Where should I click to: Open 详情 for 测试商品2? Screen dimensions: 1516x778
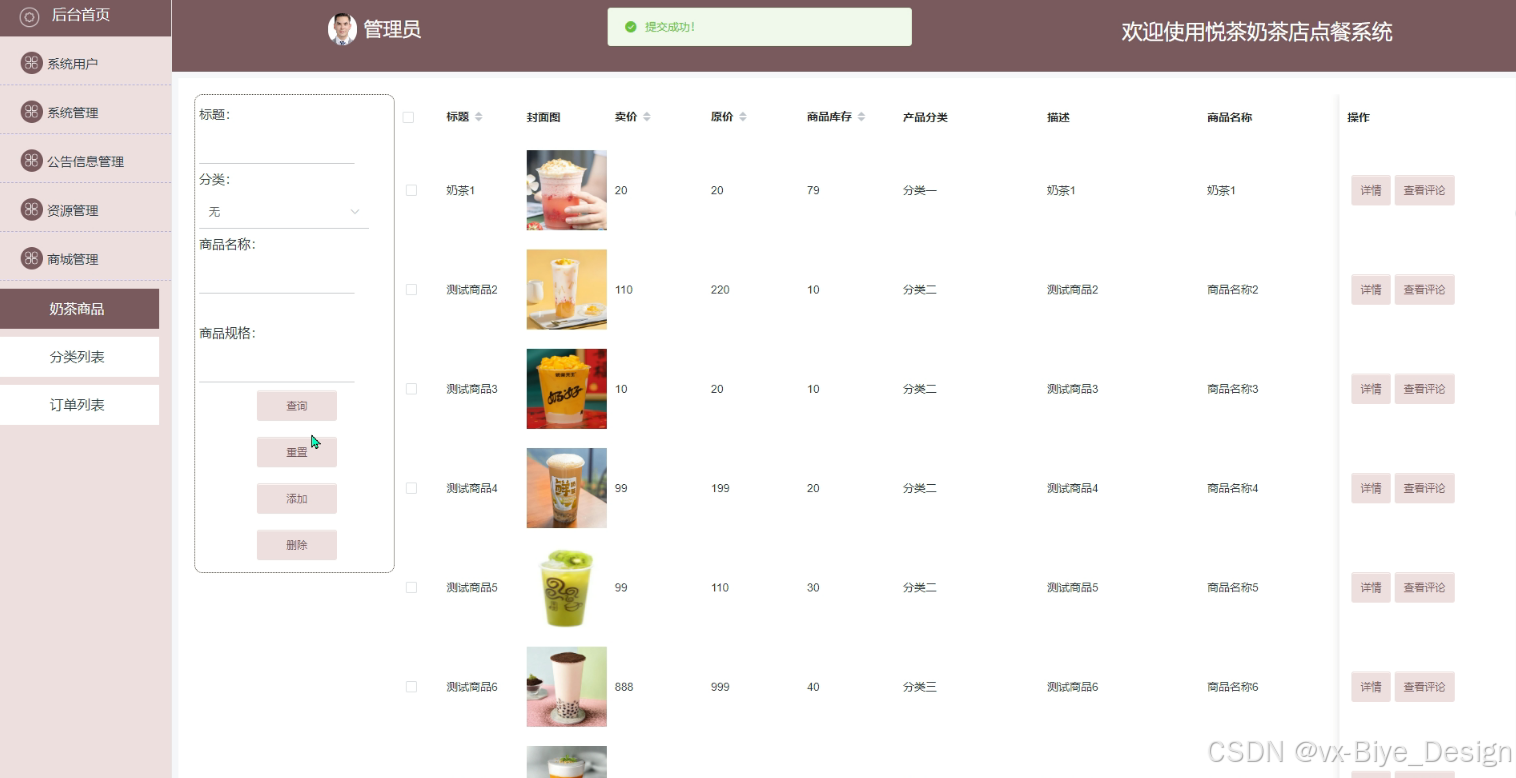pos(1370,289)
